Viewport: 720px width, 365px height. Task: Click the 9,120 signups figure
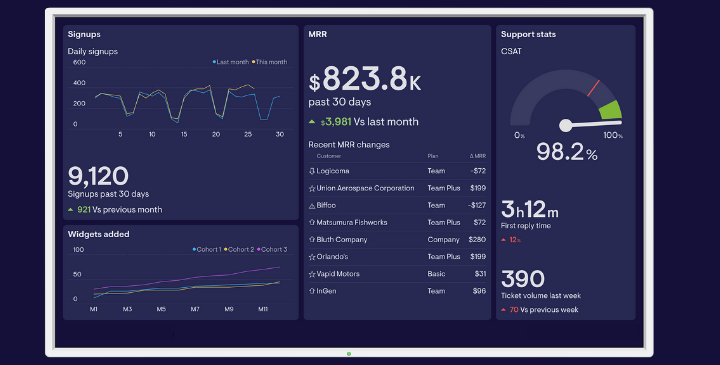pos(98,176)
